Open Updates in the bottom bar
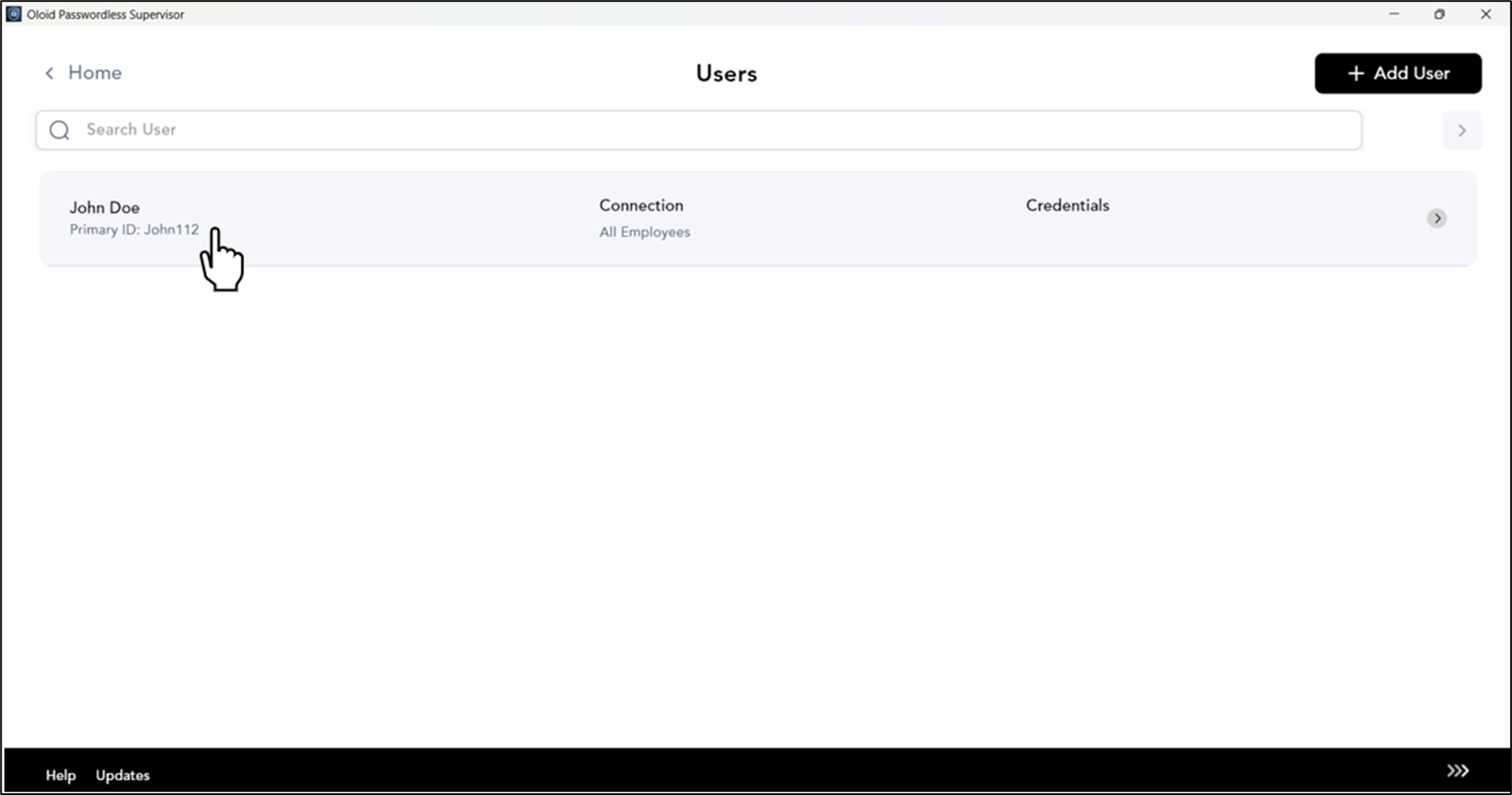The height and width of the screenshot is (795, 1512). pyautogui.click(x=122, y=775)
